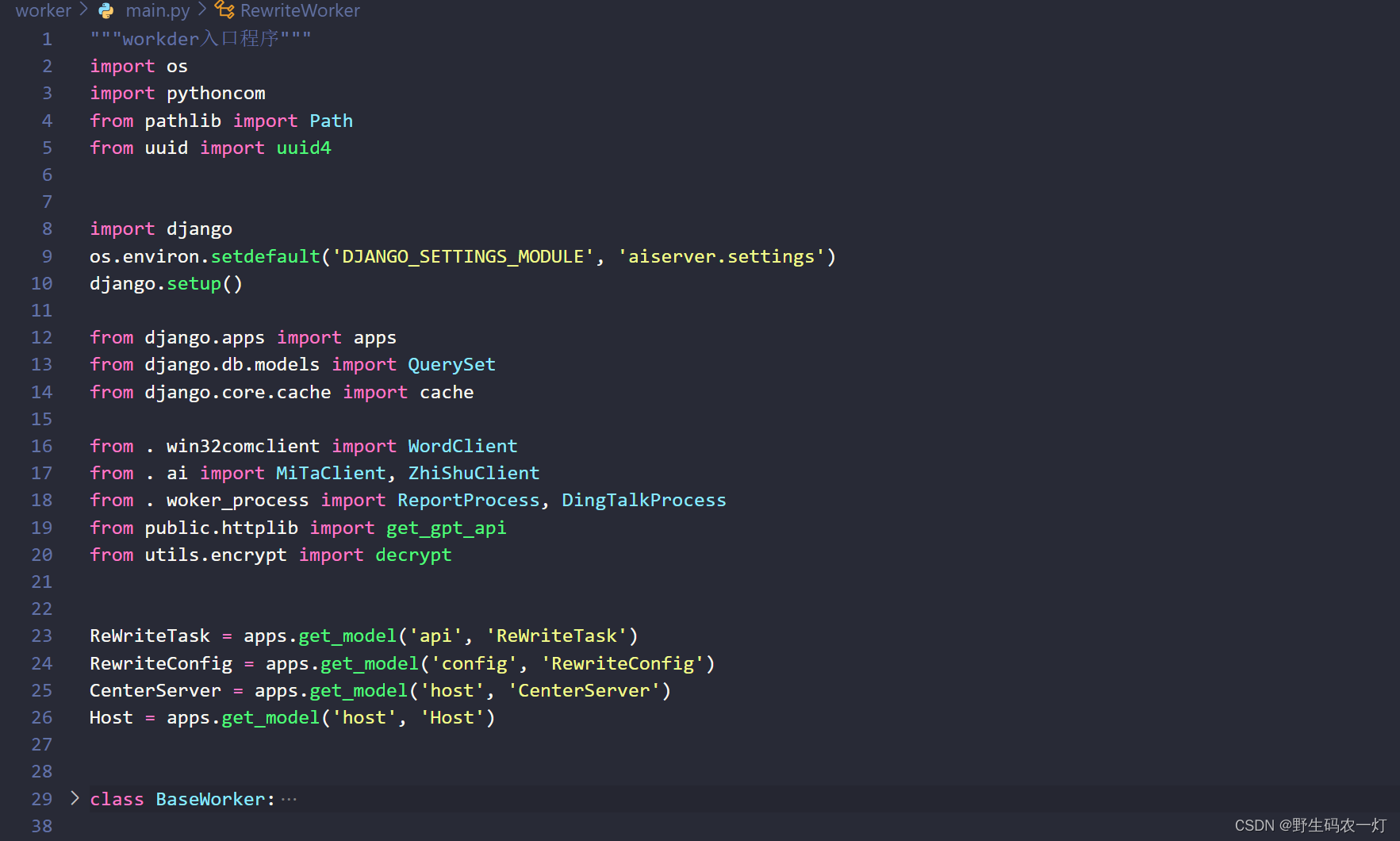Click 'cache' on the django.core.cache import line
1400x841 pixels.
tap(447, 392)
